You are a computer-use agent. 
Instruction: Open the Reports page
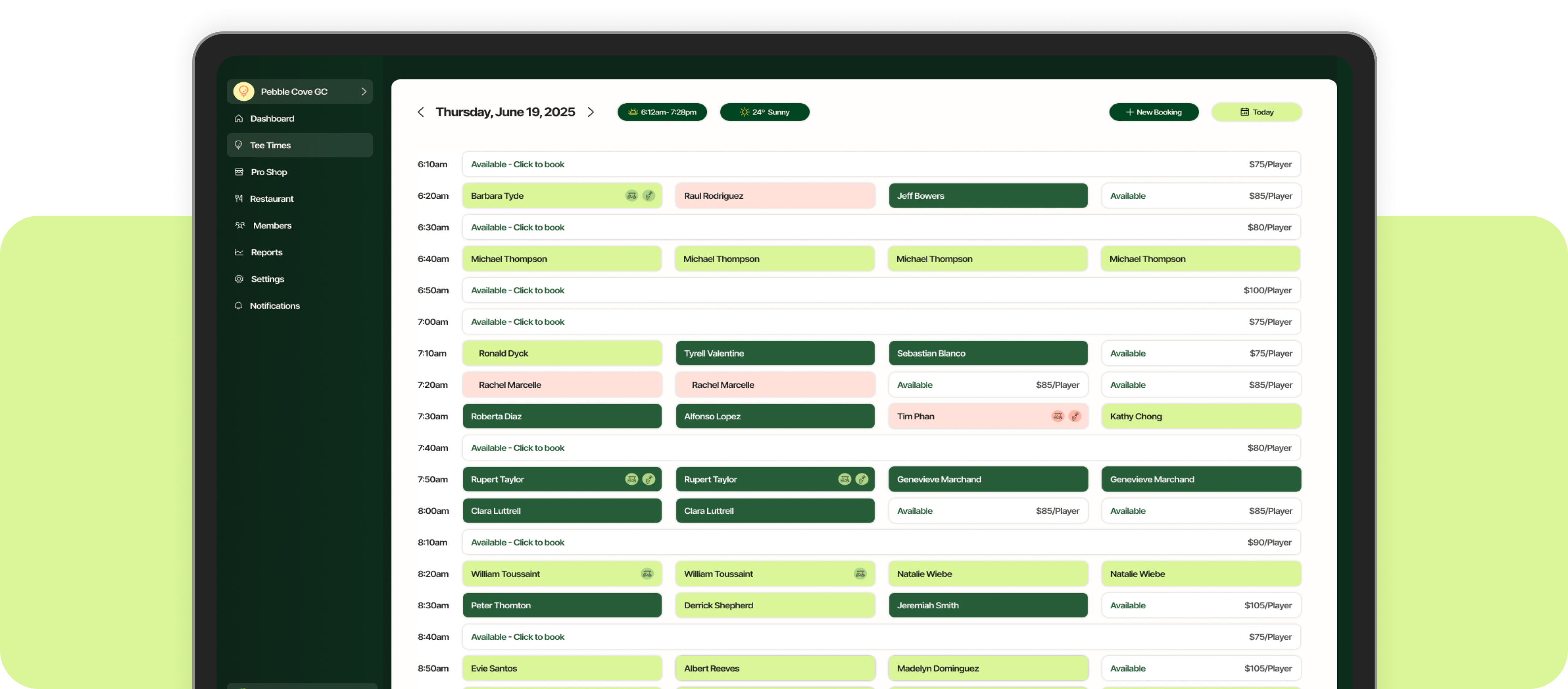(x=300, y=252)
